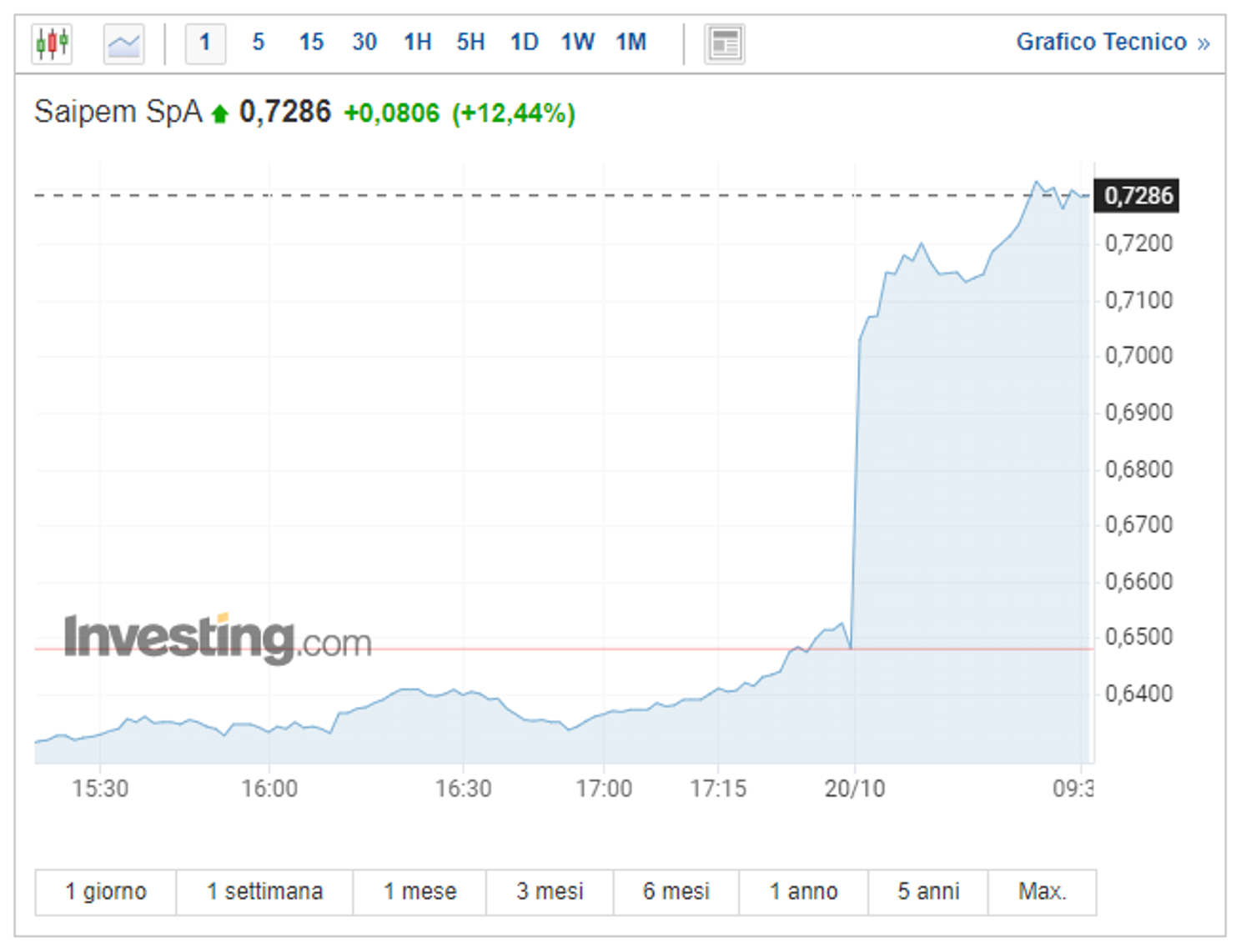Viewport: 1251px width, 952px height.
Task: Choose the 3 mesi range
Action: [550, 892]
